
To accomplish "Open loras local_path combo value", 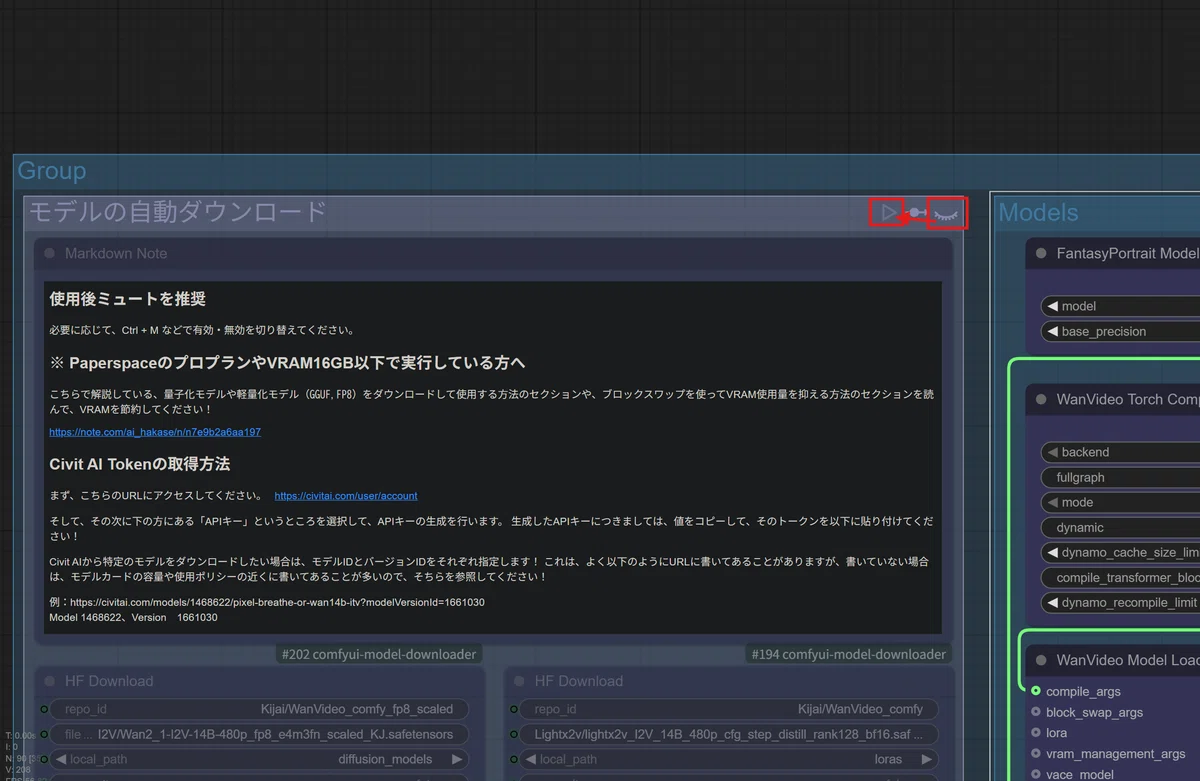I will tap(888, 759).
